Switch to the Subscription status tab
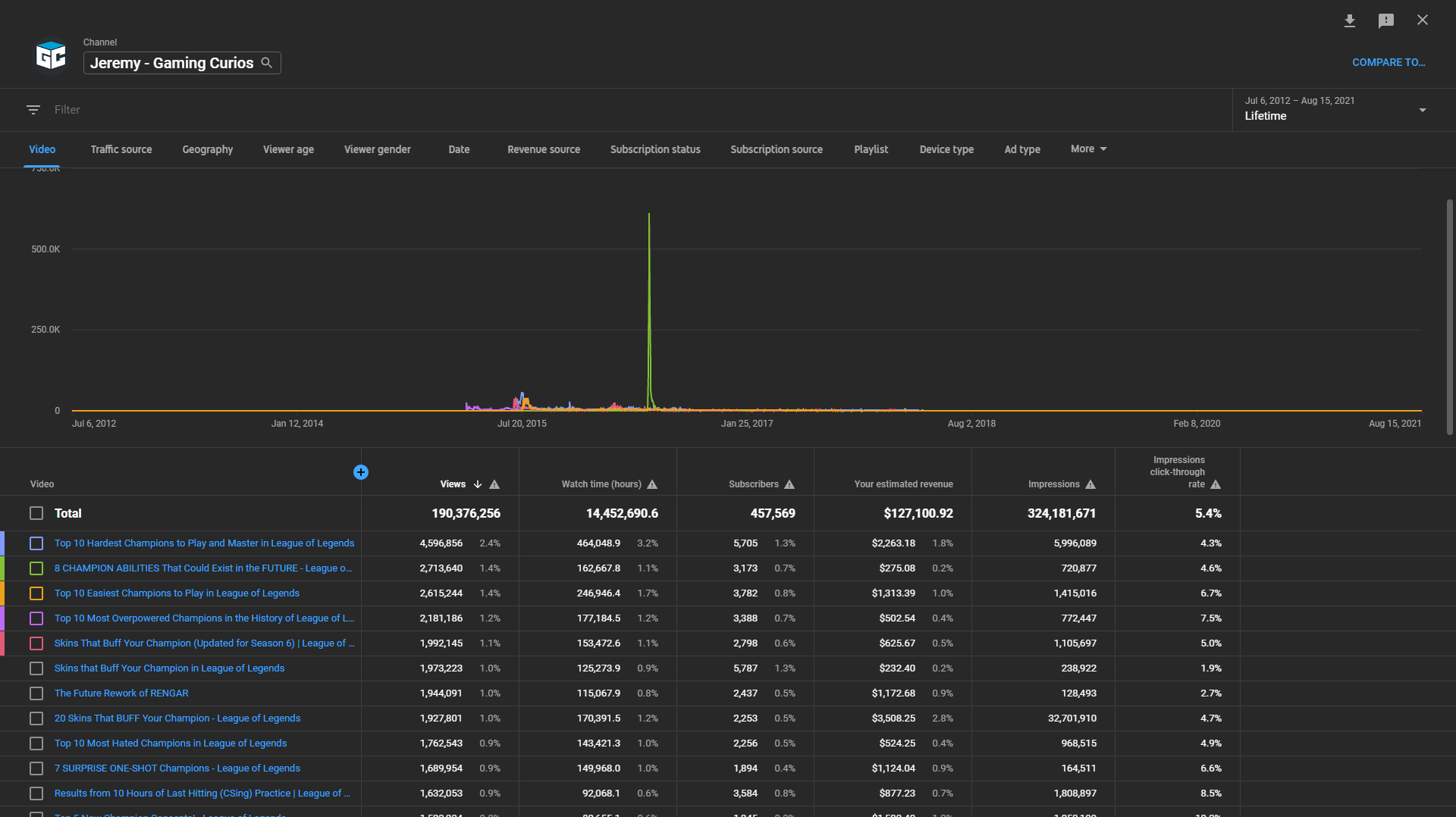 tap(655, 149)
